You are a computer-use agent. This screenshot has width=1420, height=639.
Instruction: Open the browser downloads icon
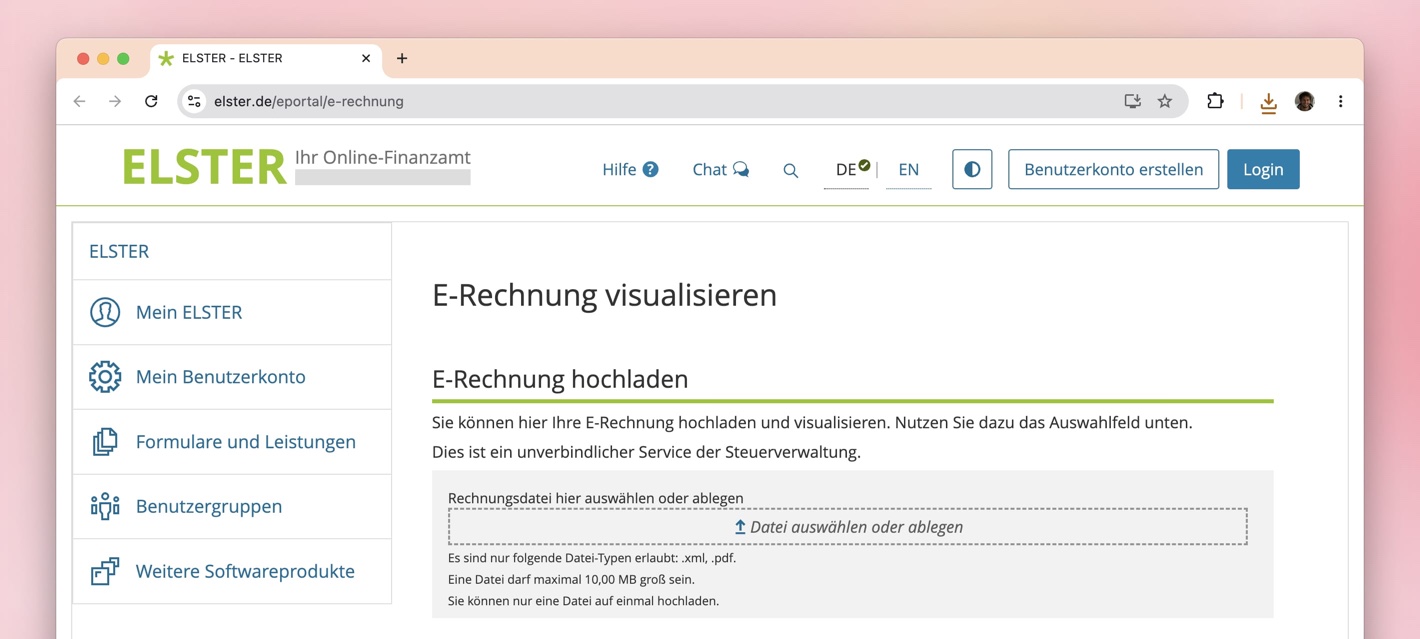click(x=1268, y=102)
